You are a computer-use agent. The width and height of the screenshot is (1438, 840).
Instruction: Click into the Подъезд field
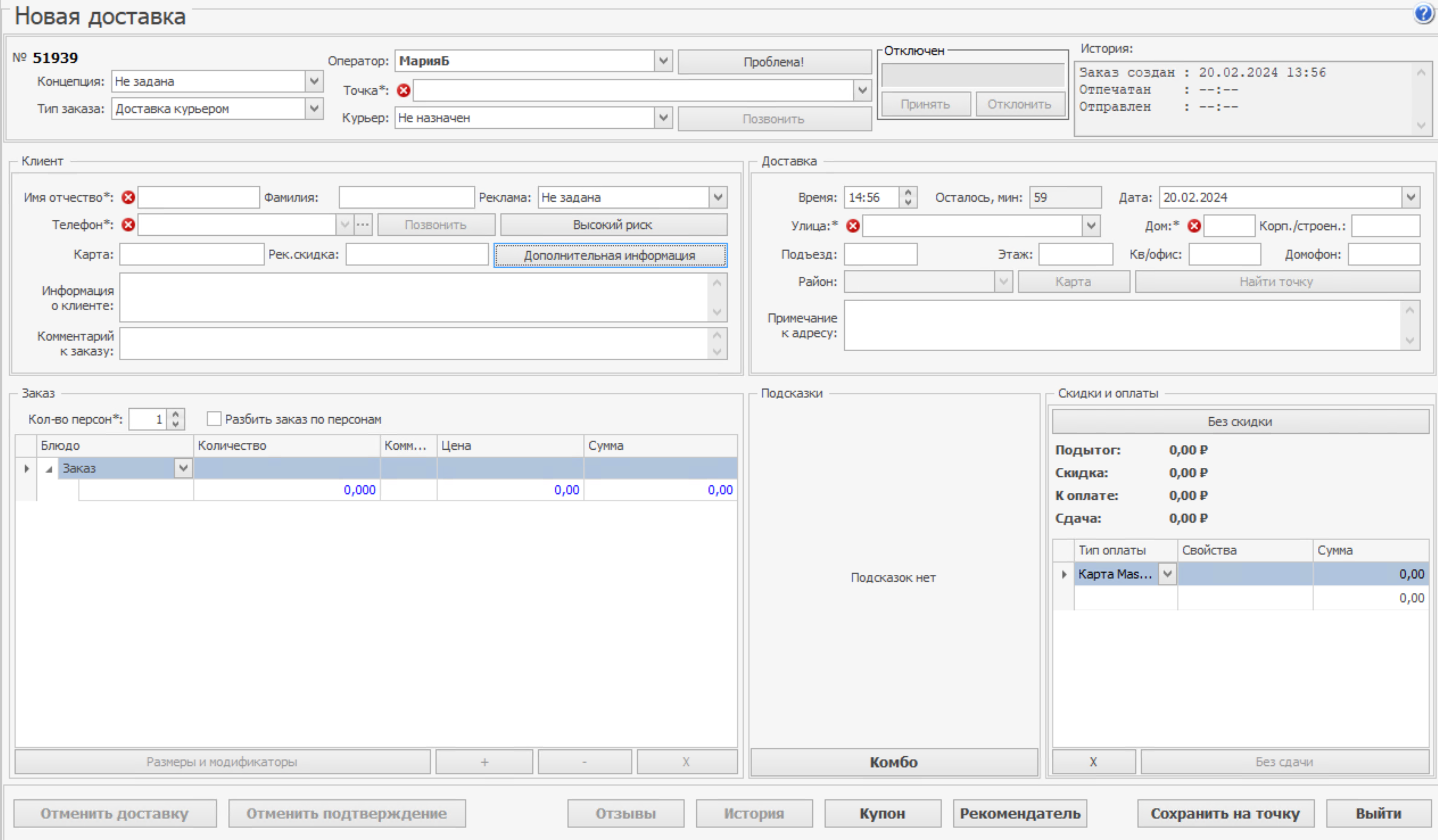(881, 254)
